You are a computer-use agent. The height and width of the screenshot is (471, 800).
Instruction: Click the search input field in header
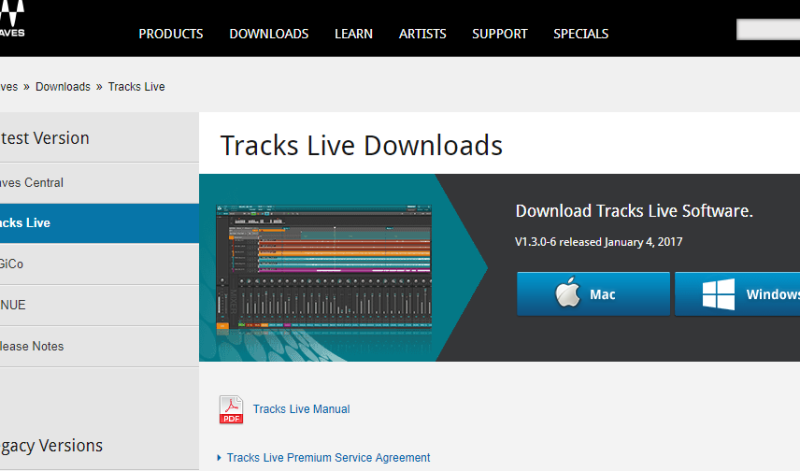pyautogui.click(x=768, y=30)
